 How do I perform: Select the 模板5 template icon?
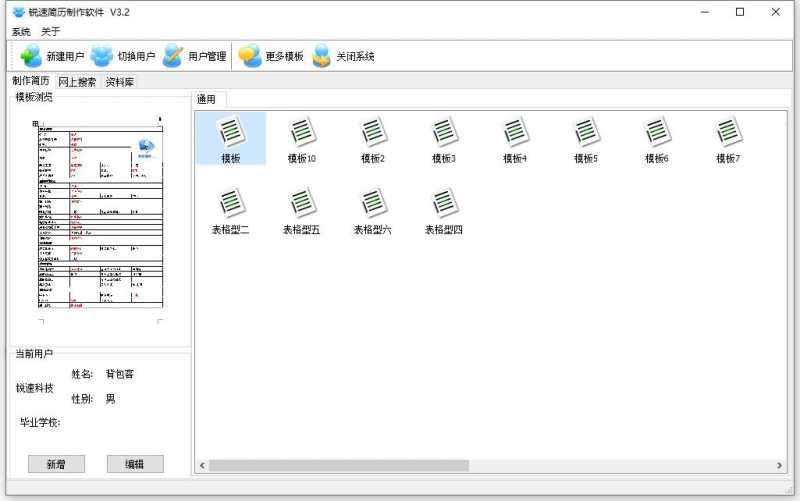tap(586, 133)
